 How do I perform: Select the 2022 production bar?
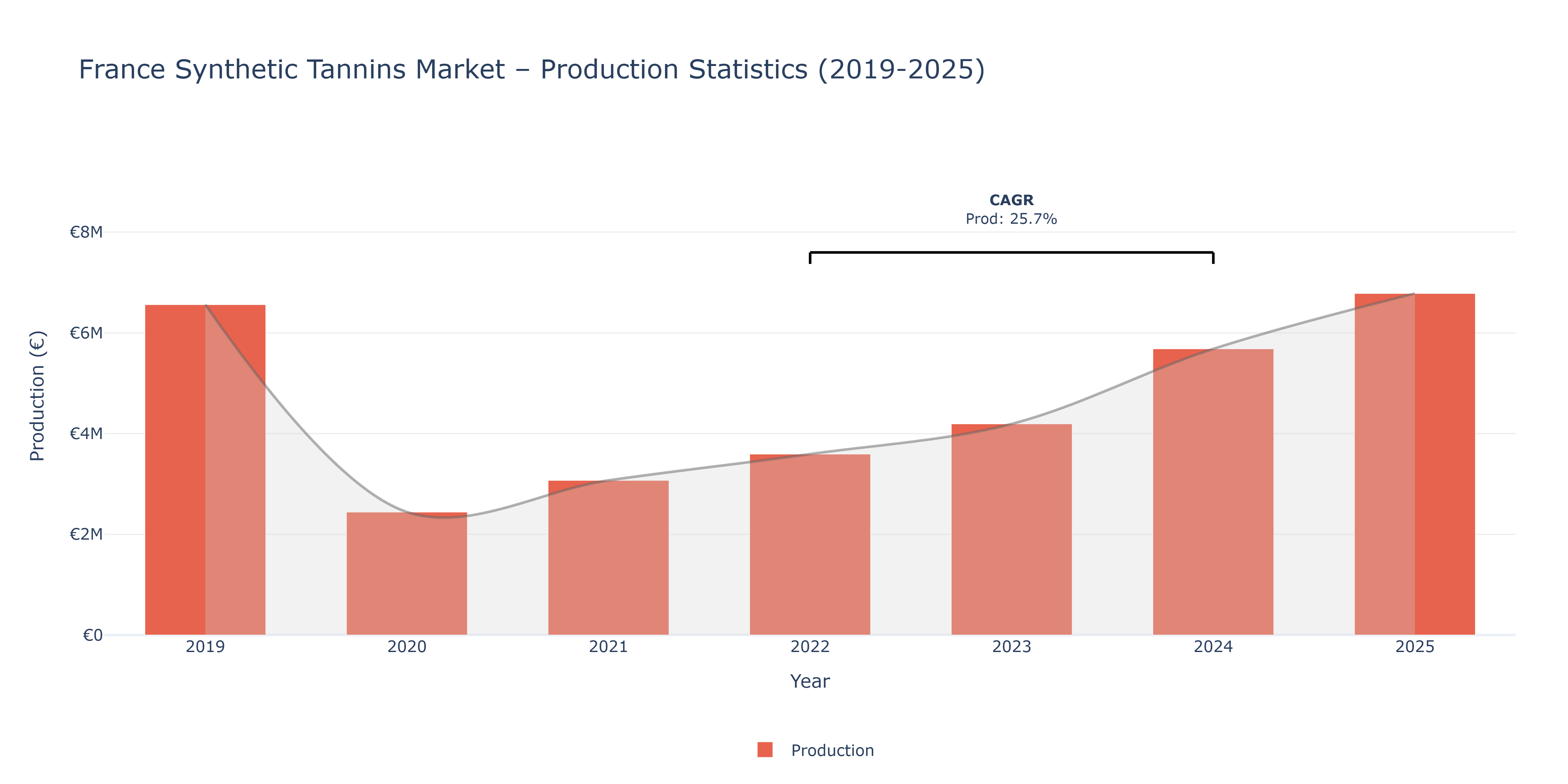(809, 545)
